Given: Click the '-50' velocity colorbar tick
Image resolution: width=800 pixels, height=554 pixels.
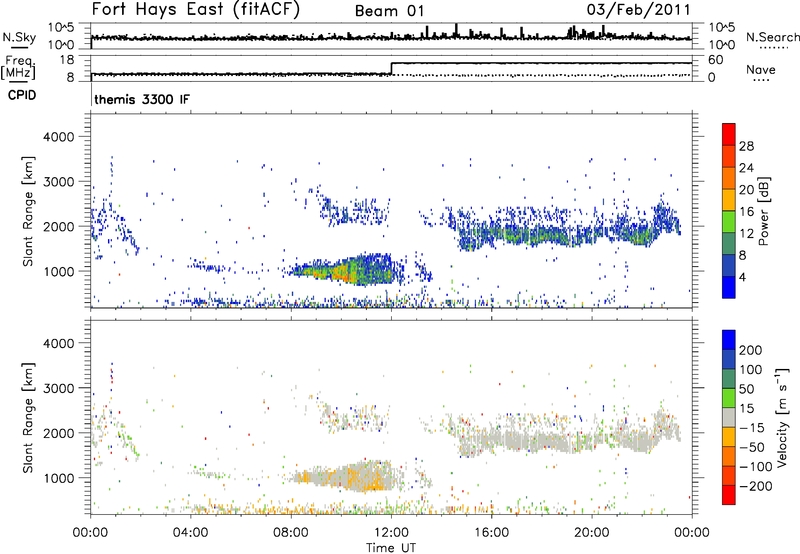Looking at the screenshot, I should click(752, 447).
